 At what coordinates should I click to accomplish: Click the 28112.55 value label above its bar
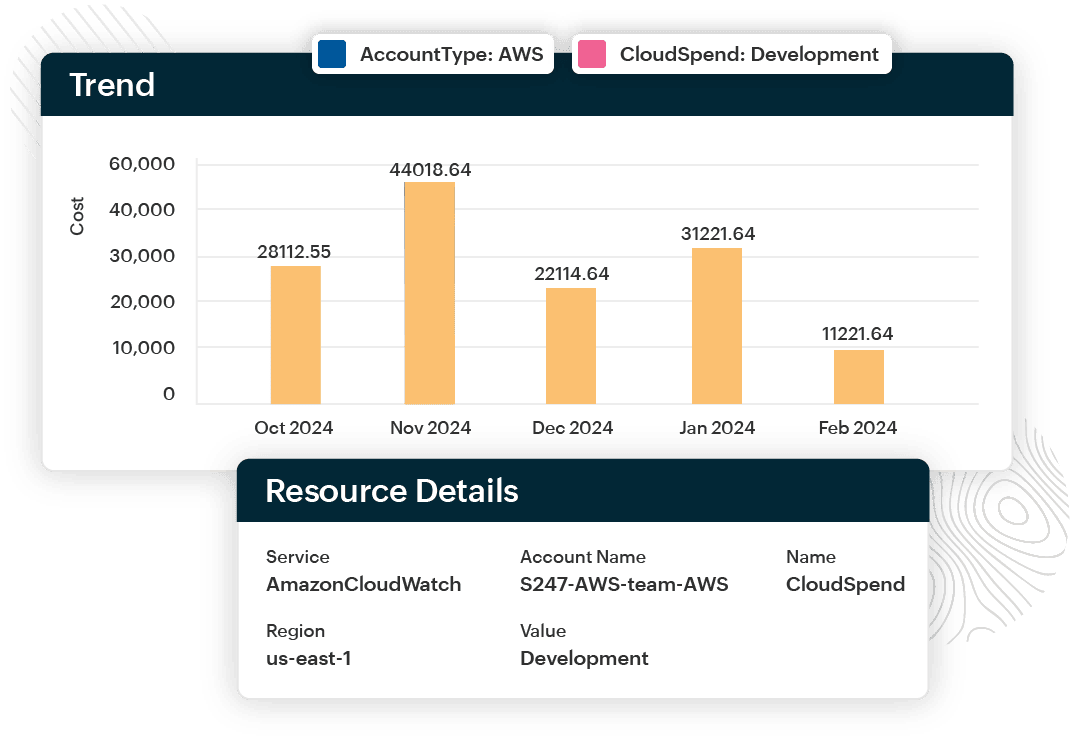point(296,251)
